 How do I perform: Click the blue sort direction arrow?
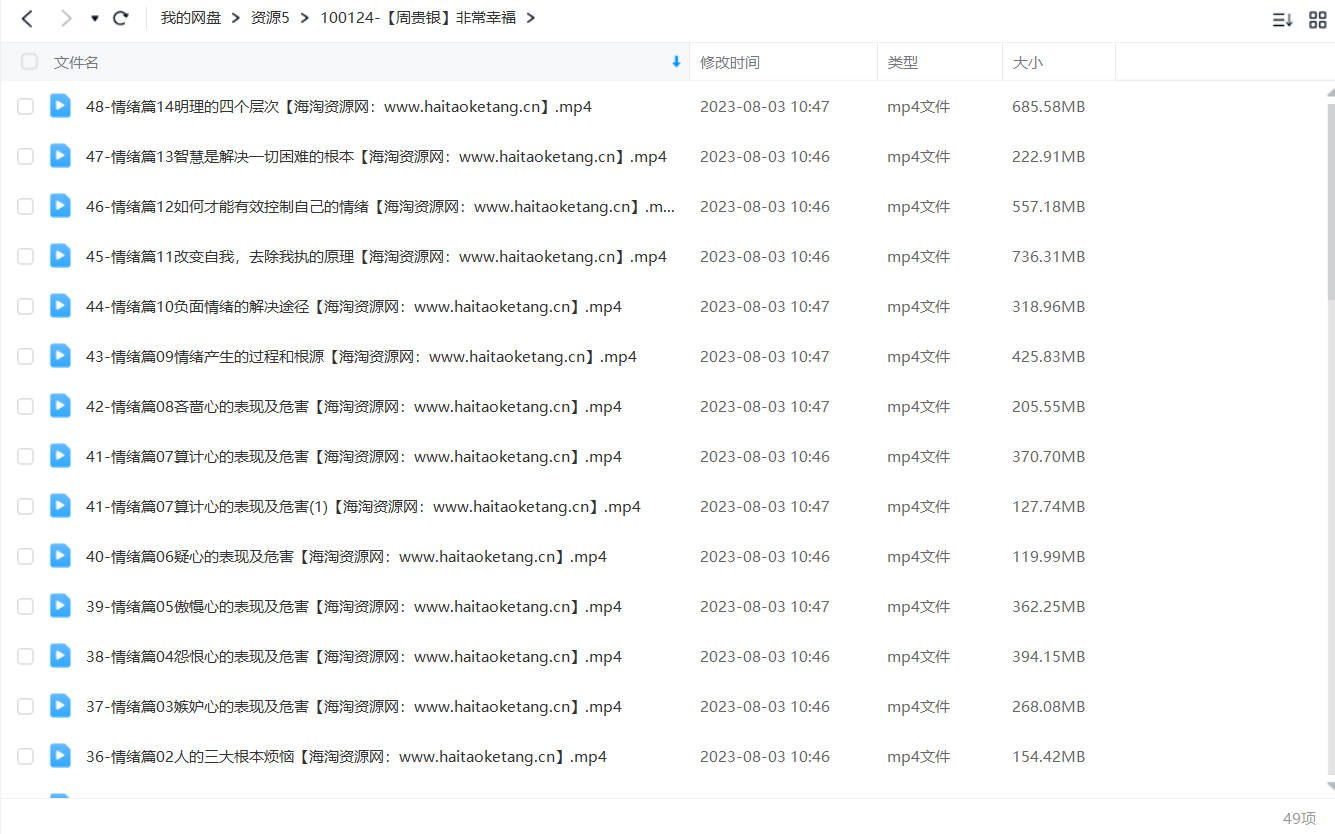[676, 62]
